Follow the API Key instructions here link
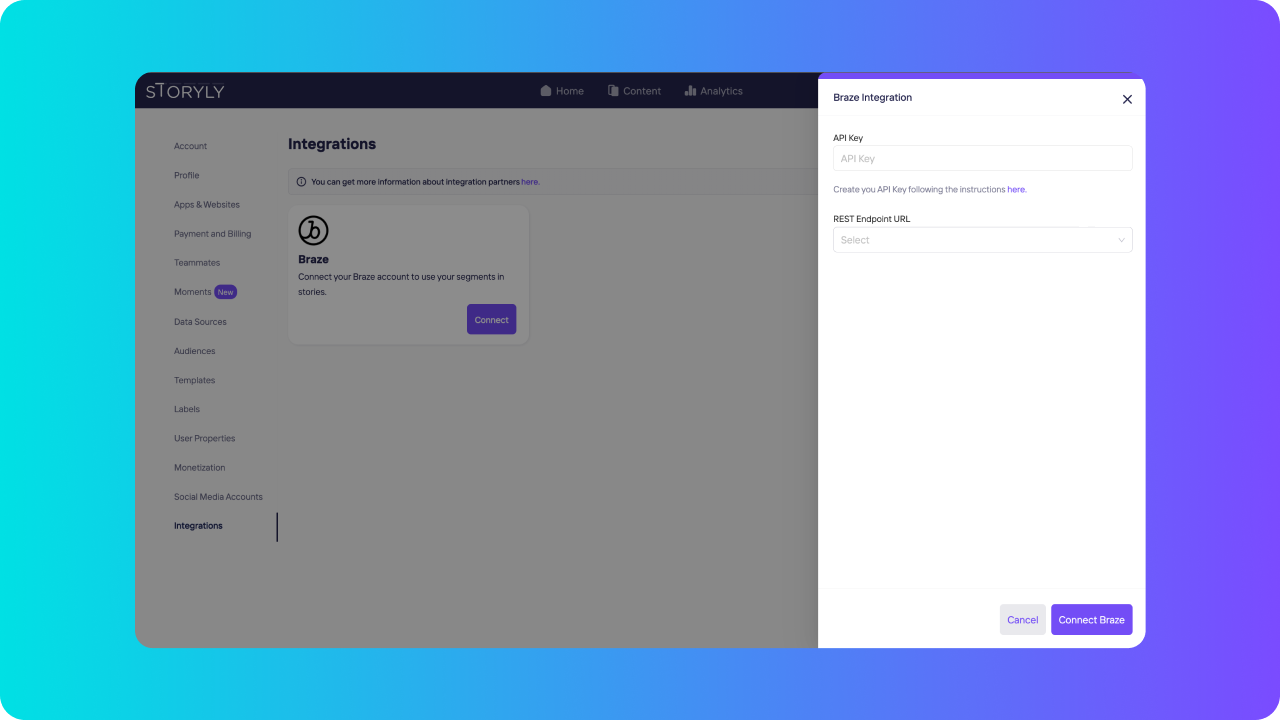The height and width of the screenshot is (720, 1280). pyautogui.click(x=1016, y=189)
